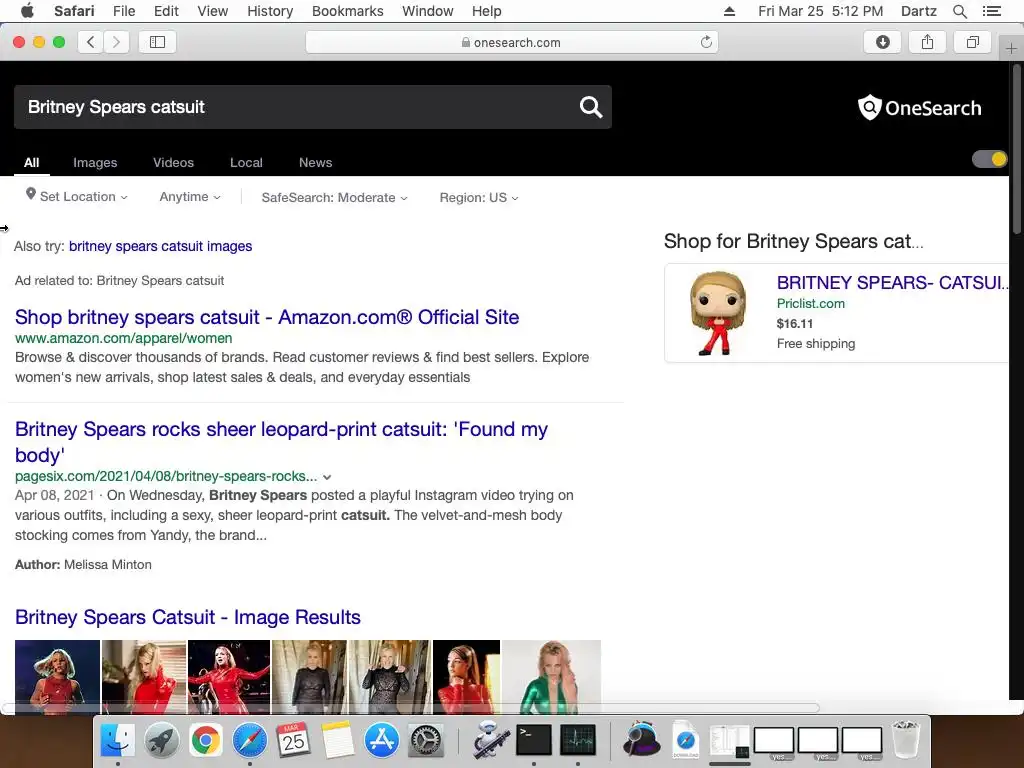Open Region: US dropdown
The width and height of the screenshot is (1024, 768).
[479, 197]
